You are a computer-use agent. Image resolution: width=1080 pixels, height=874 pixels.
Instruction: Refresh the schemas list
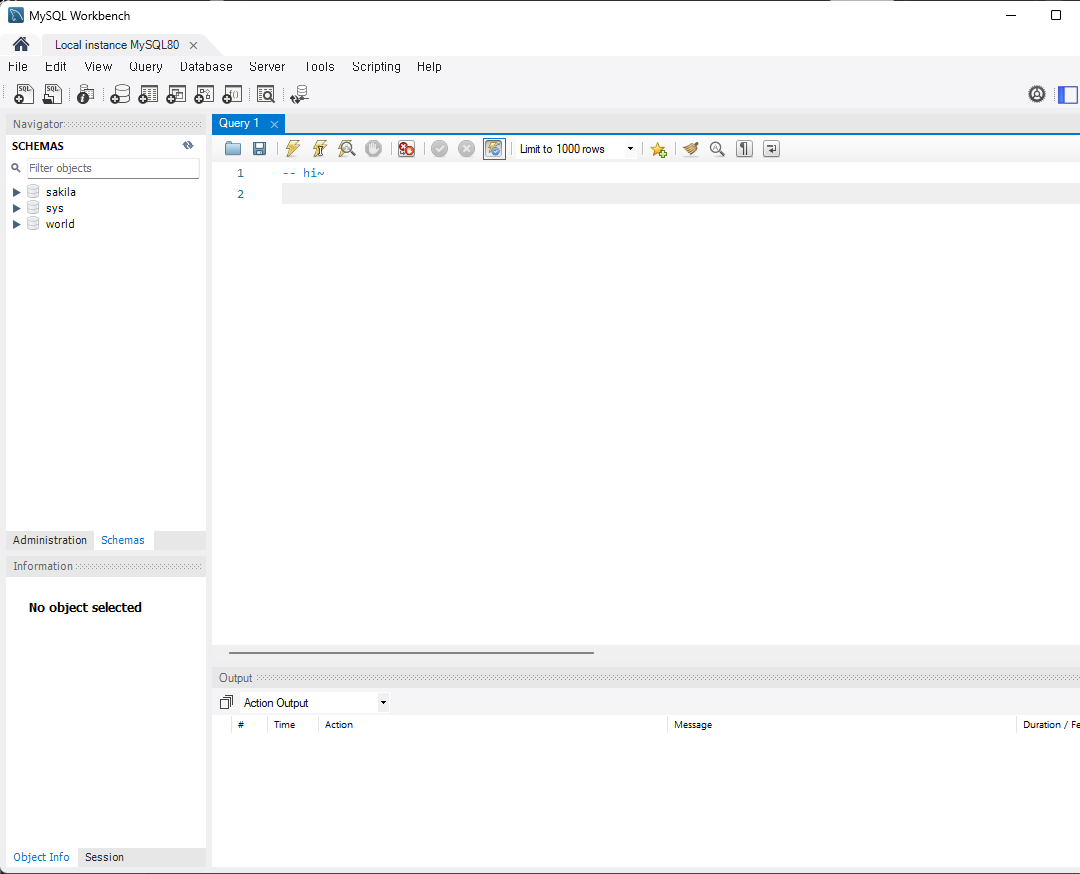click(188, 145)
